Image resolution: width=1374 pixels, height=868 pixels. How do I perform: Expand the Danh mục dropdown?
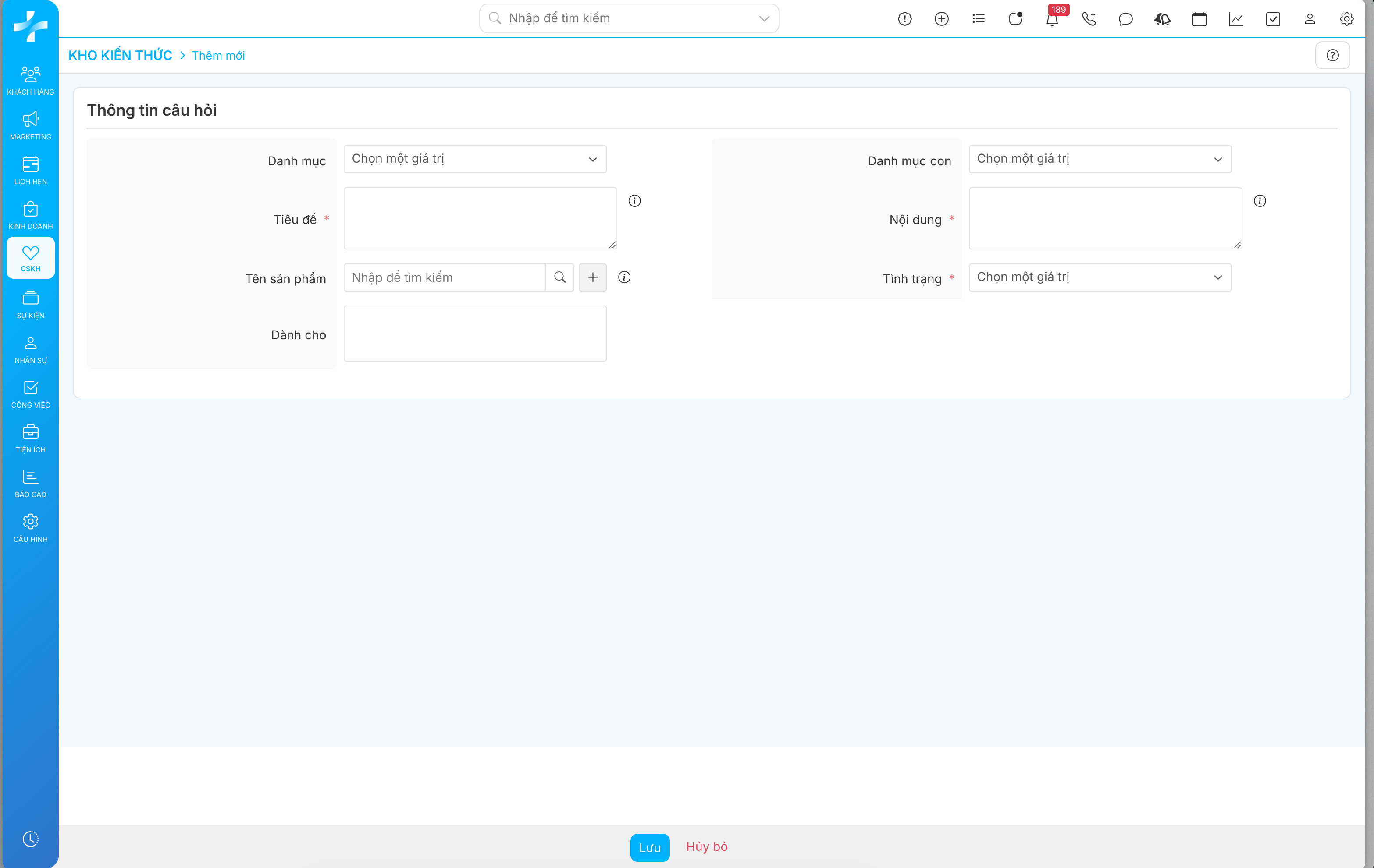[x=475, y=159]
